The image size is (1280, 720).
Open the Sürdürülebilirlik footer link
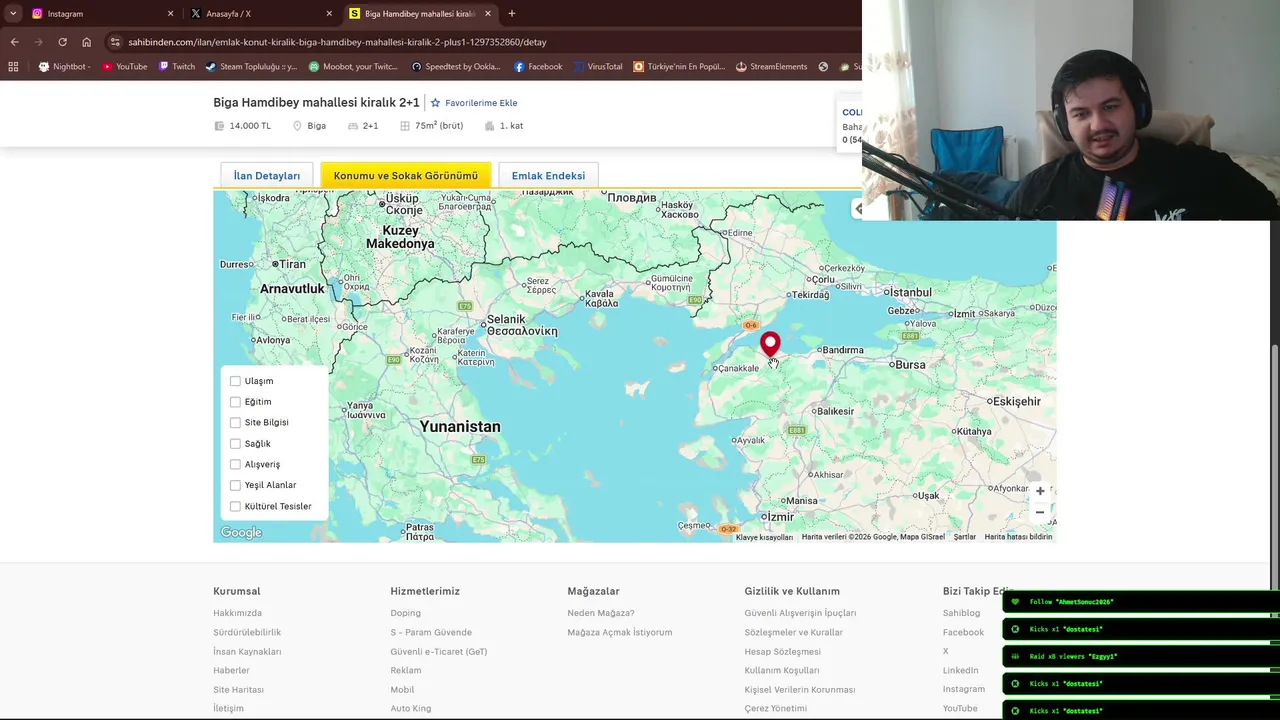[x=247, y=632]
